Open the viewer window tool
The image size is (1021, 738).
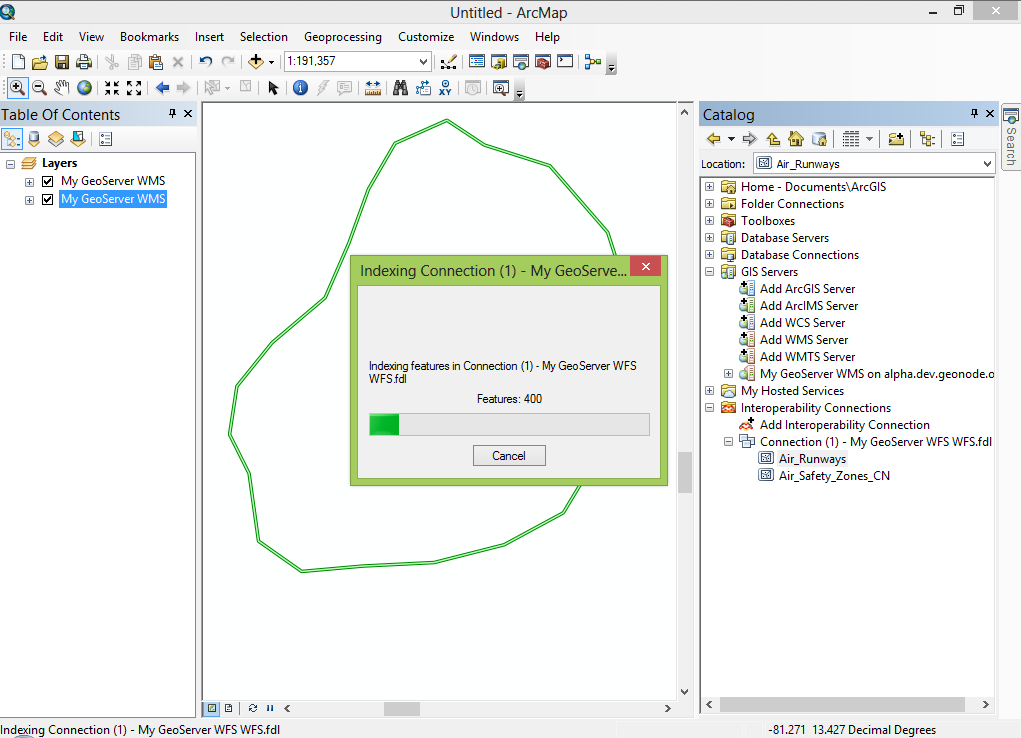501,88
